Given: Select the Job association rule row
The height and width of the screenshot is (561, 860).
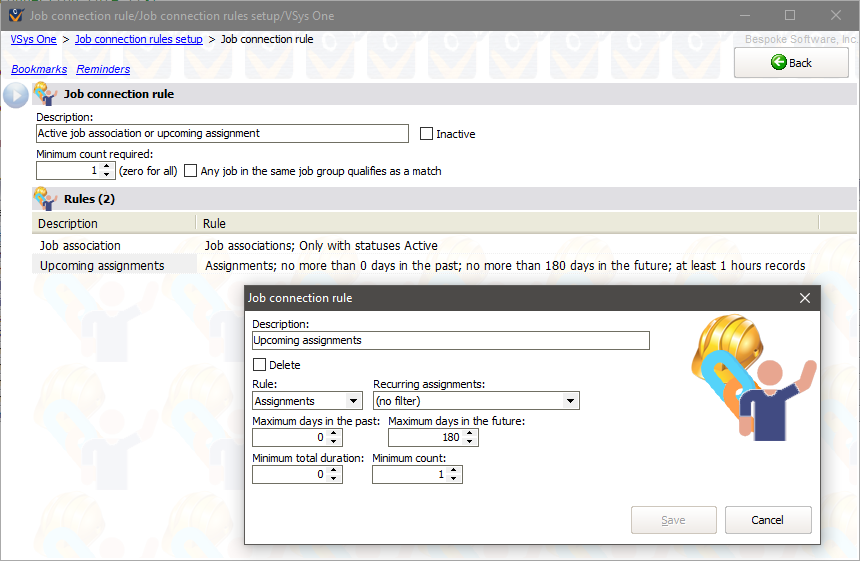Looking at the screenshot, I should point(80,245).
